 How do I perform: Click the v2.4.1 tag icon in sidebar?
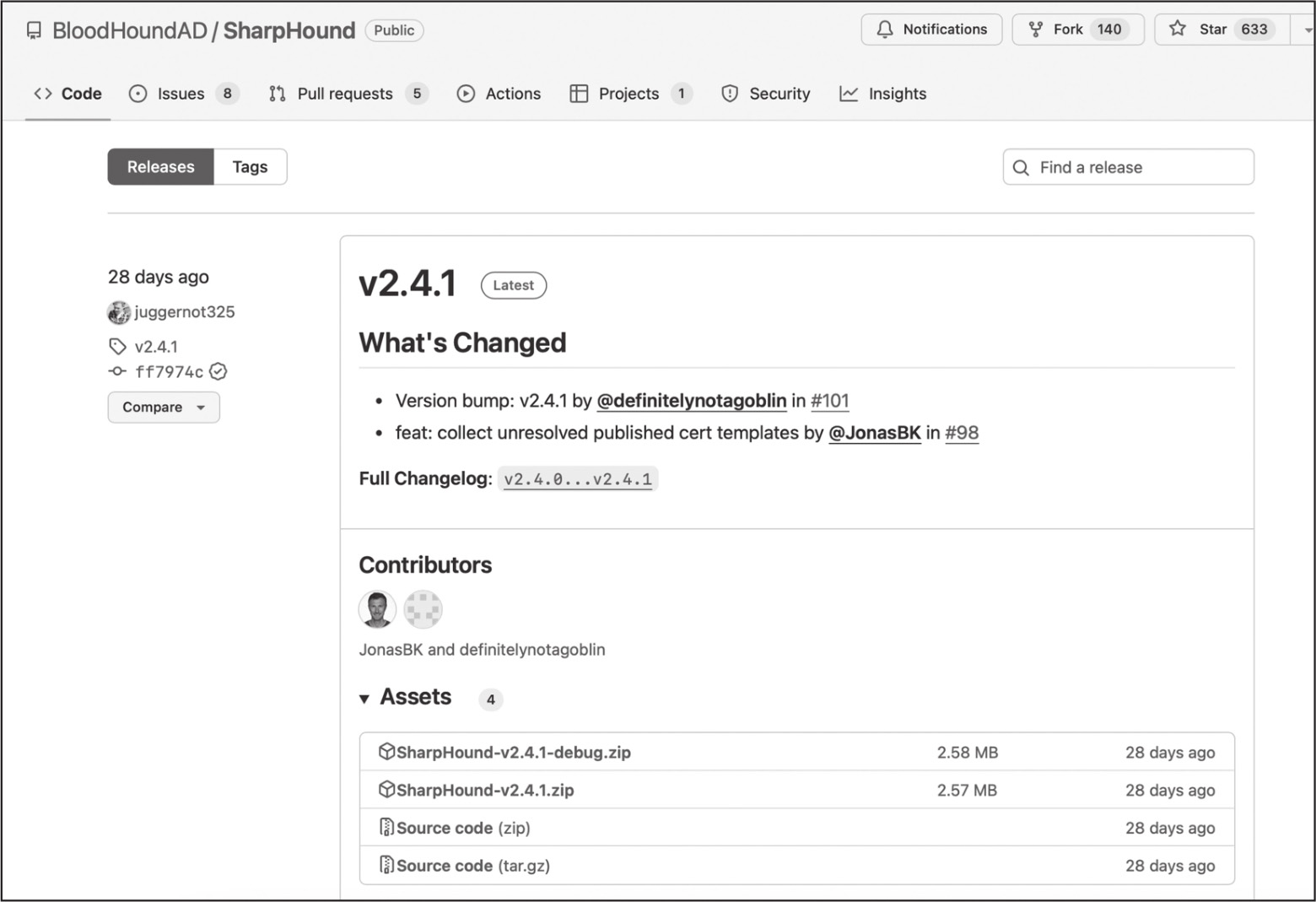[117, 346]
